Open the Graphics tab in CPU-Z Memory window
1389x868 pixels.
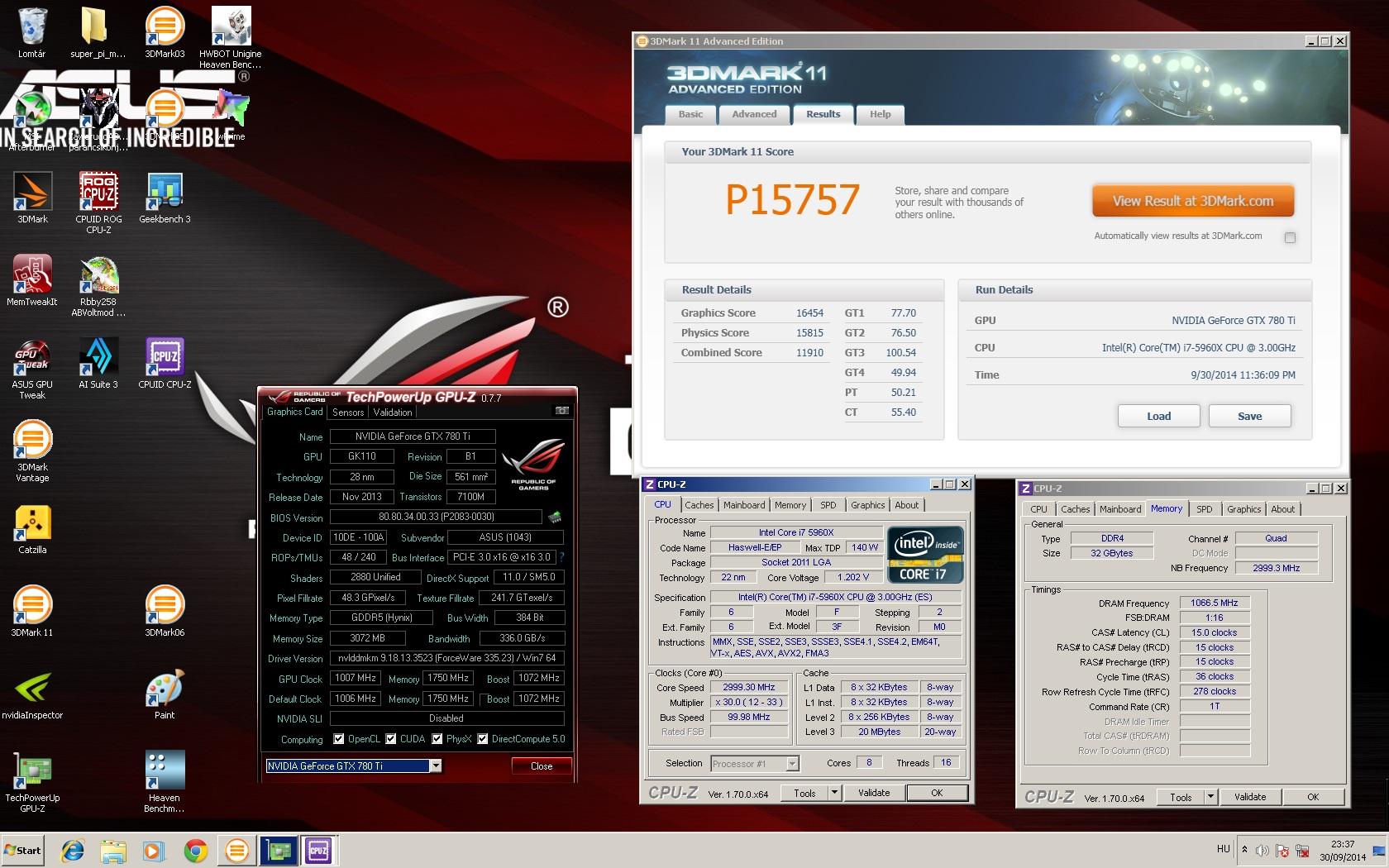[1243, 509]
